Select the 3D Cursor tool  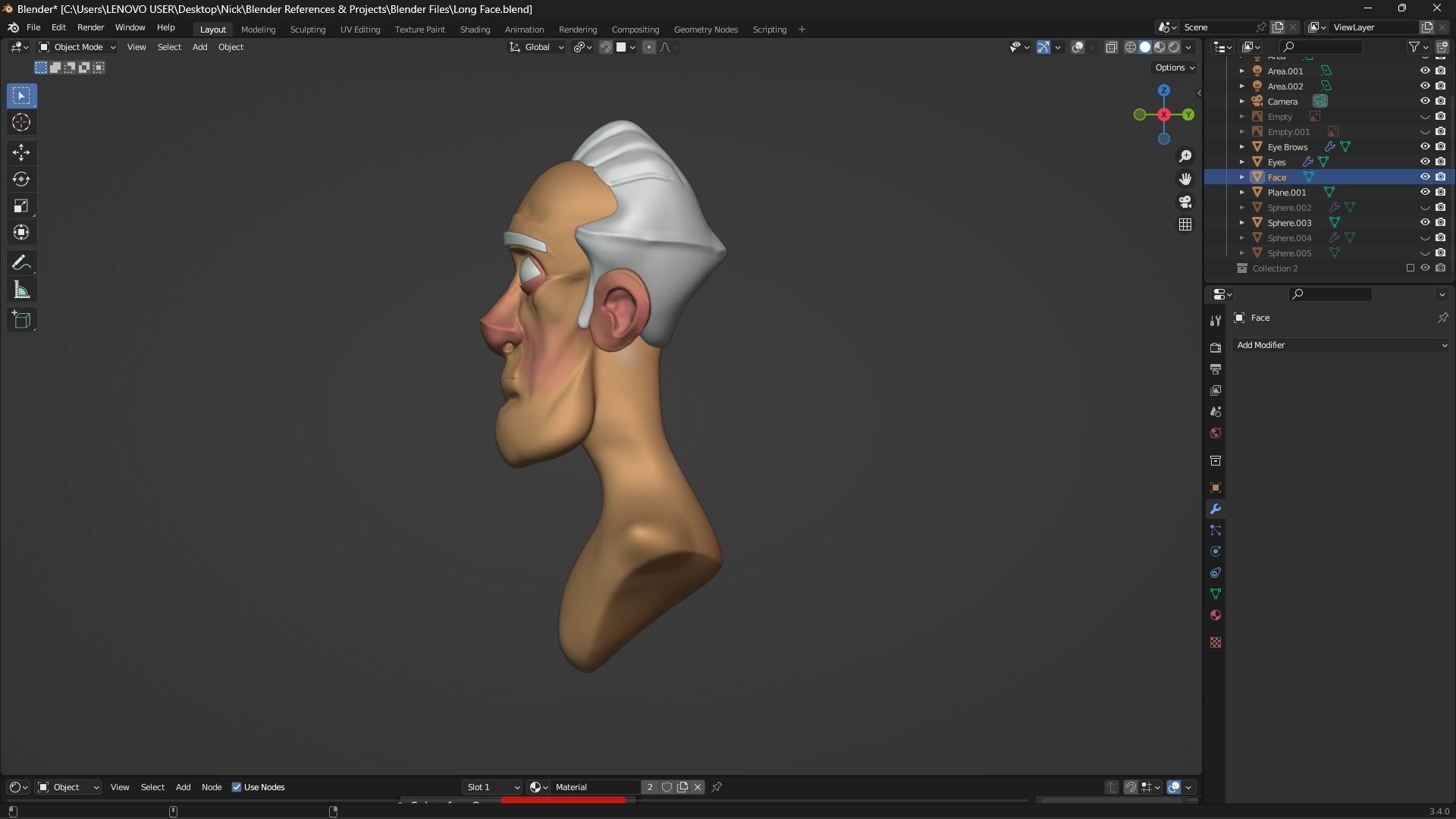[21, 123]
